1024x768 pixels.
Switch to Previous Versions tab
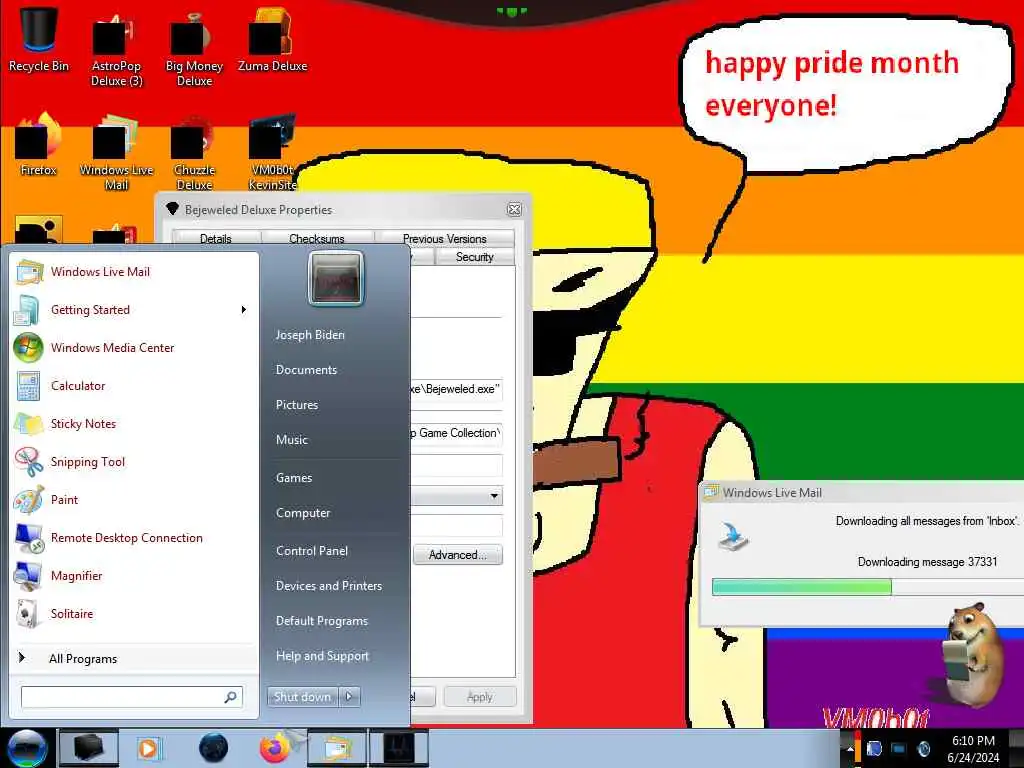click(445, 238)
